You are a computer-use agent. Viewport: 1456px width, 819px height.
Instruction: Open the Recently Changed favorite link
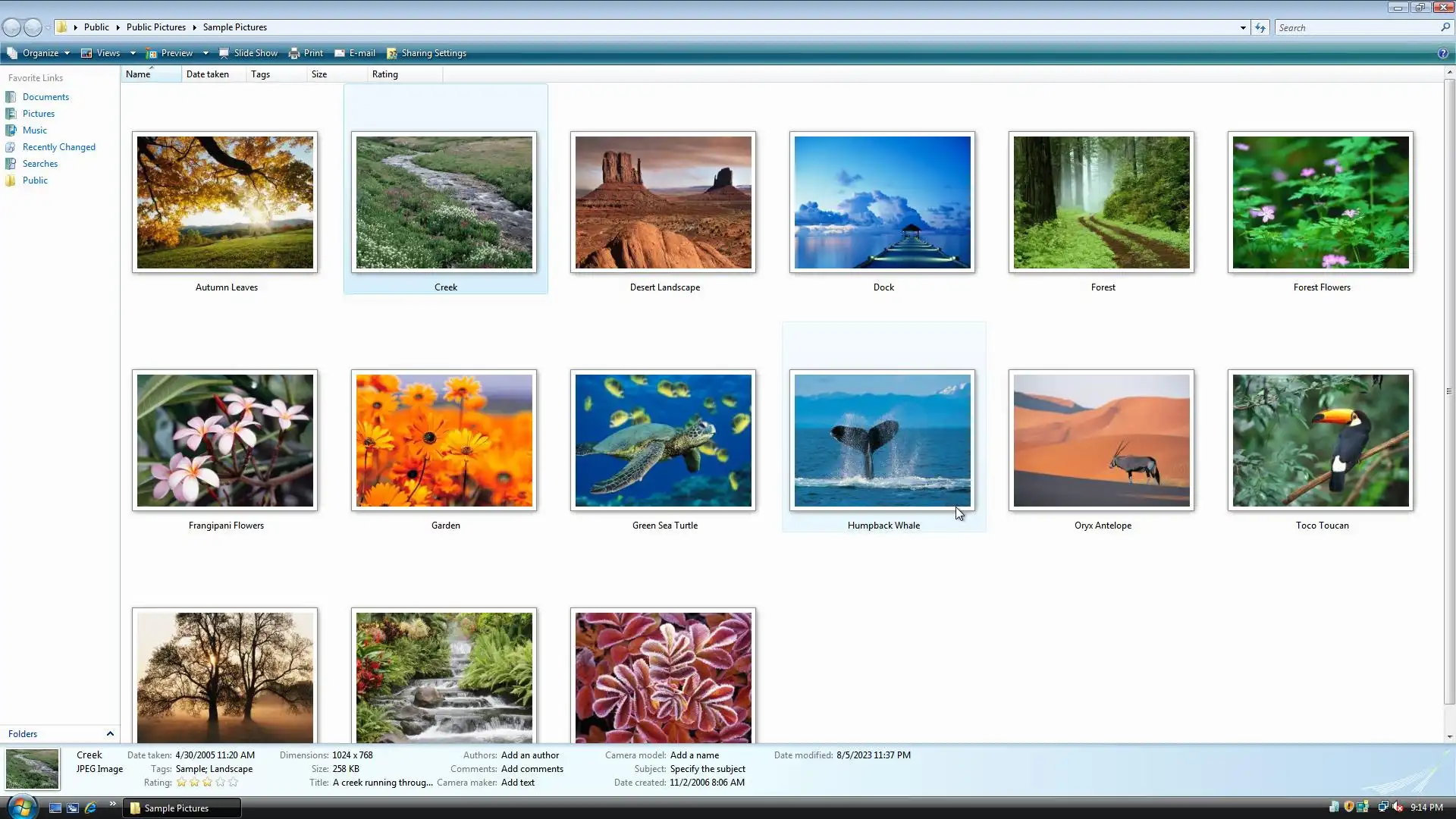[59, 147]
